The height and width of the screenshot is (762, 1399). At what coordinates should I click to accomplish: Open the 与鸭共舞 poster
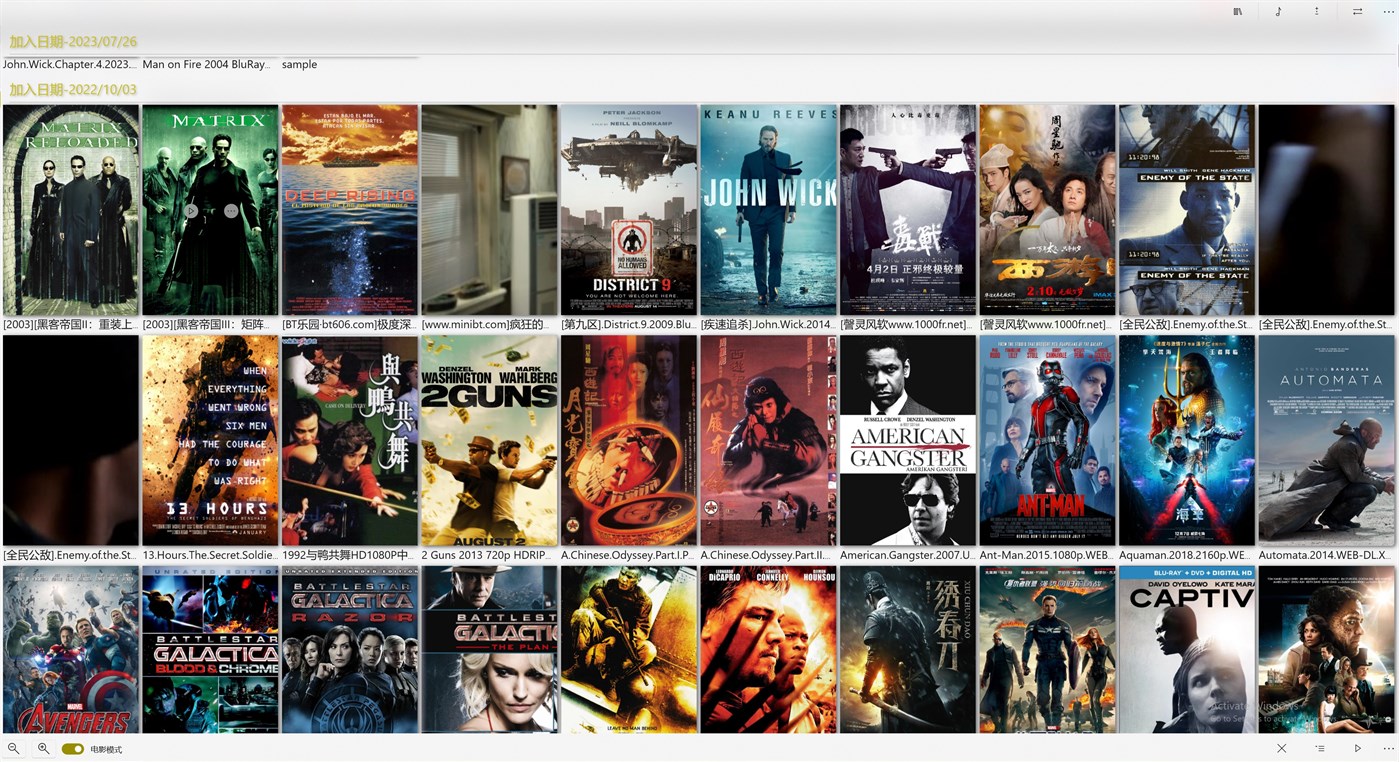point(350,440)
